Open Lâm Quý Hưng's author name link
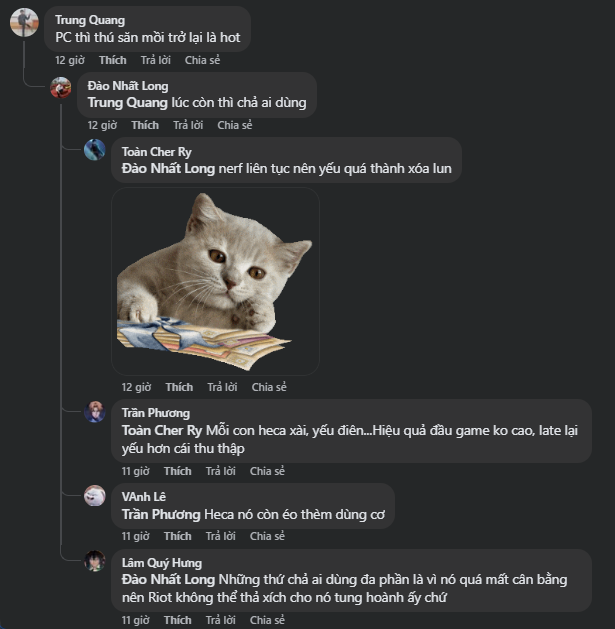Image resolution: width=615 pixels, height=629 pixels. coord(161,562)
